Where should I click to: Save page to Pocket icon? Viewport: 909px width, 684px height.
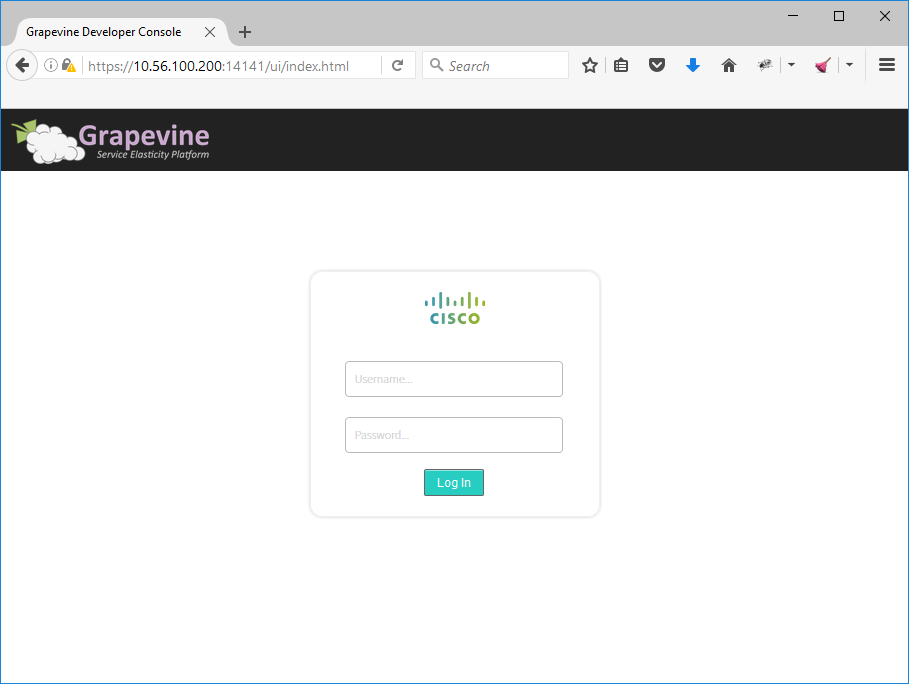[657, 65]
